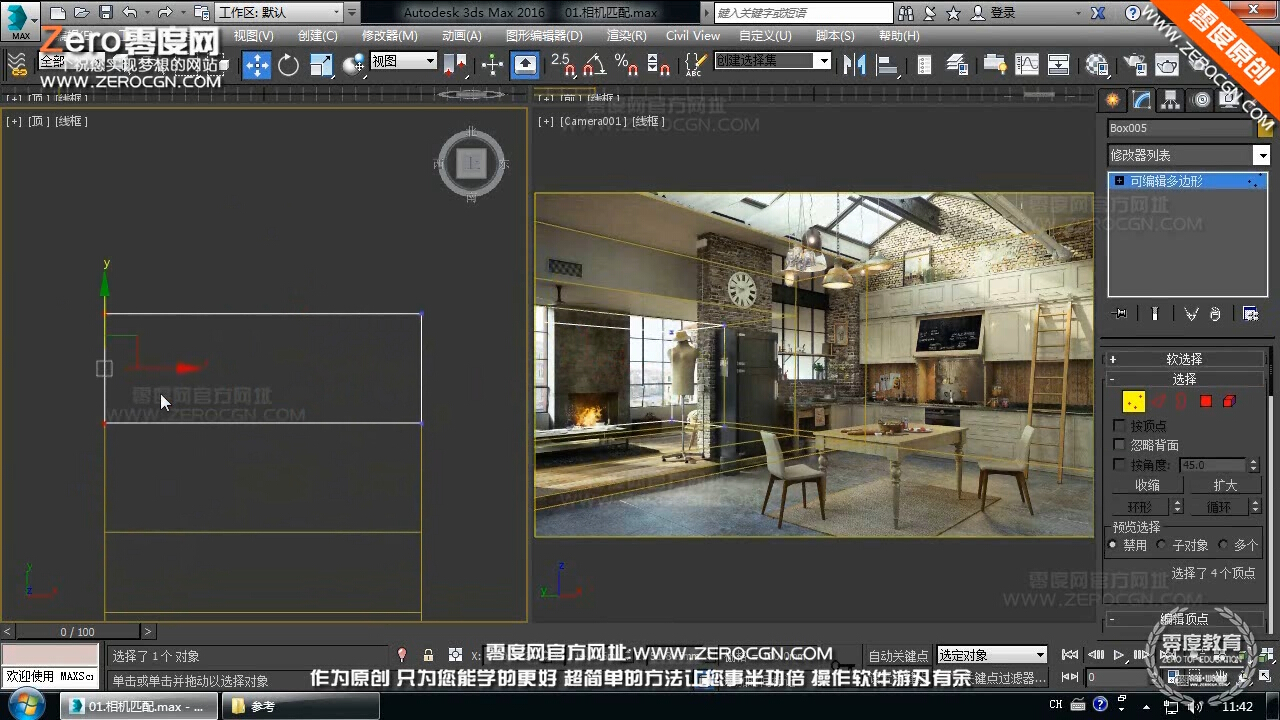Click the Render teapot icon

[1167, 65]
